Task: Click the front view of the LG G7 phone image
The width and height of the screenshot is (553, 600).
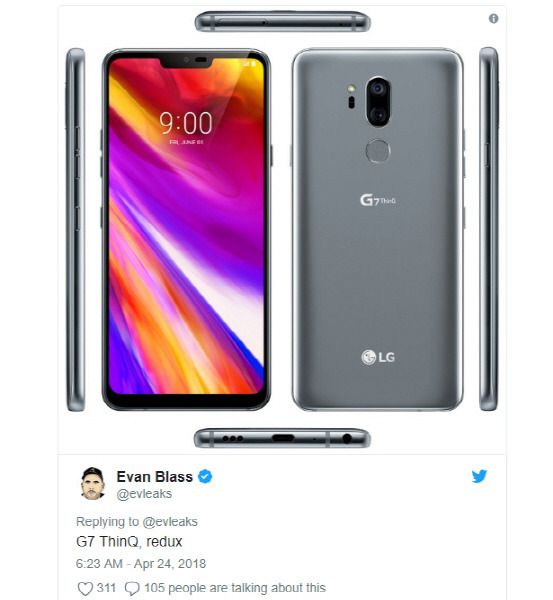Action: coord(186,230)
